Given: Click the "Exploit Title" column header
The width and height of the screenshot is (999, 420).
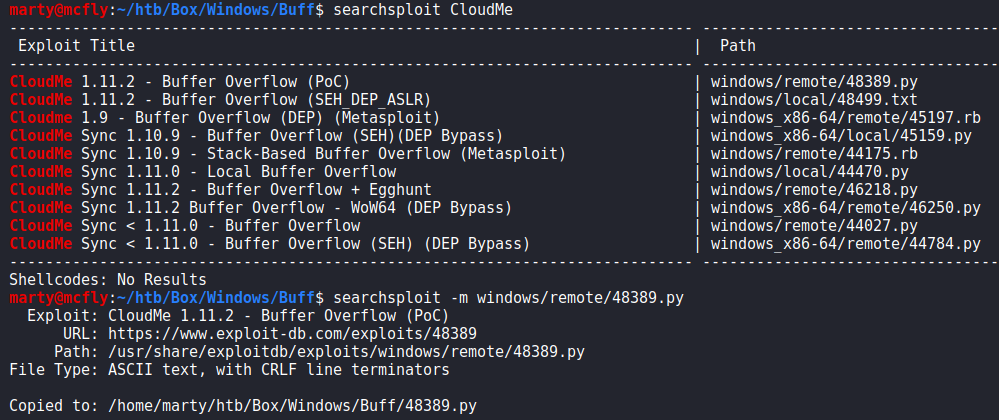Looking at the screenshot, I should [76, 45].
